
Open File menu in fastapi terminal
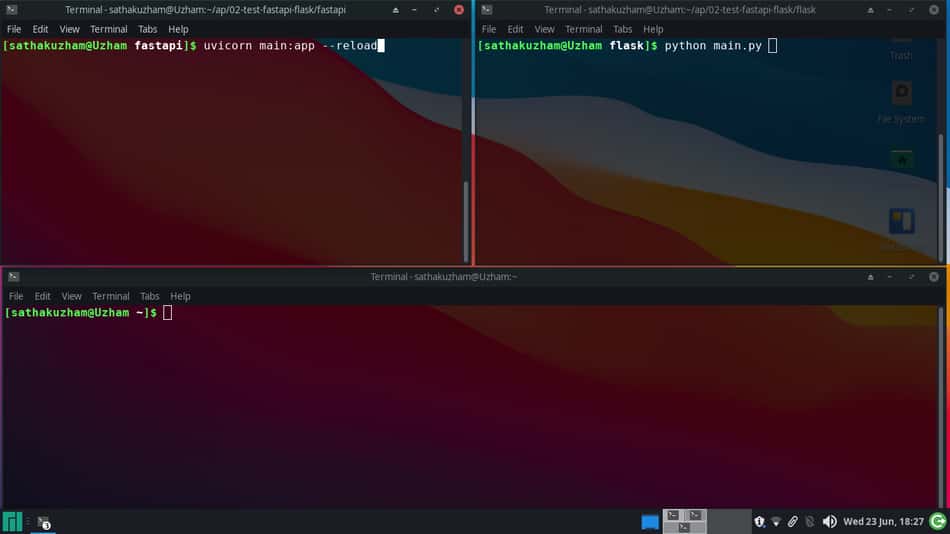[x=14, y=29]
